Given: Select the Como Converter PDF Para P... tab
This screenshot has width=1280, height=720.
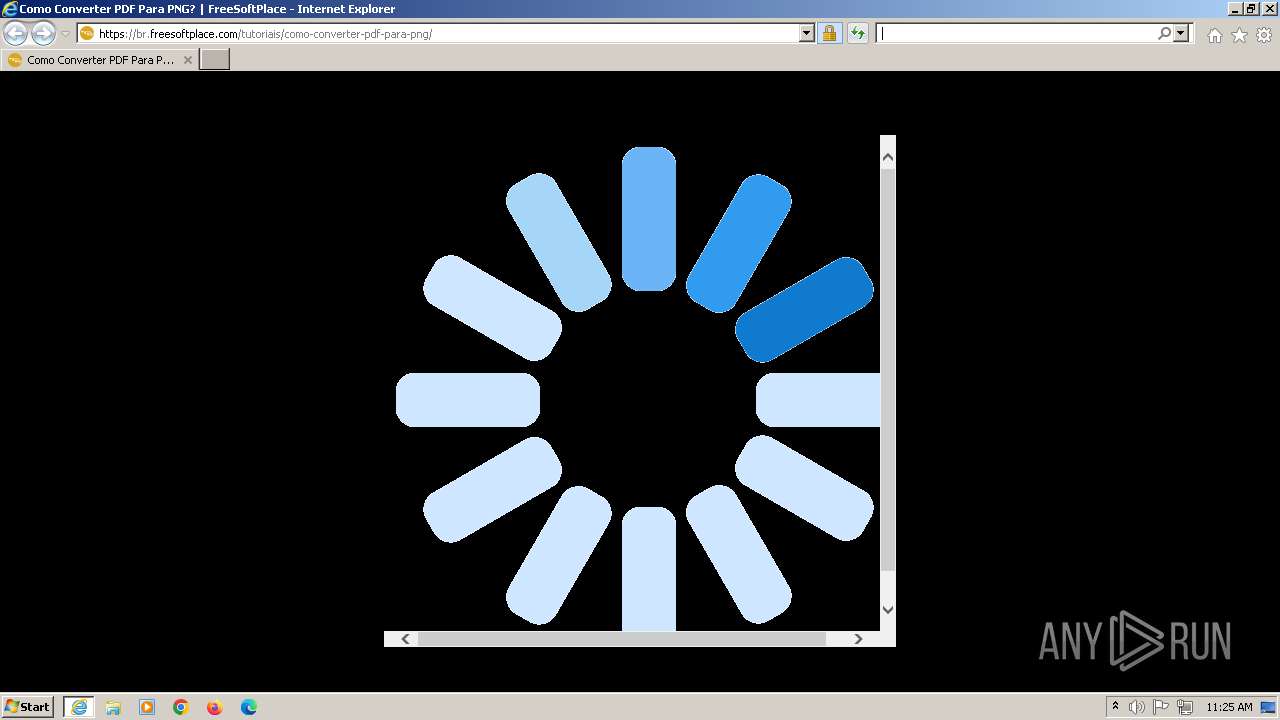Looking at the screenshot, I should pos(100,60).
